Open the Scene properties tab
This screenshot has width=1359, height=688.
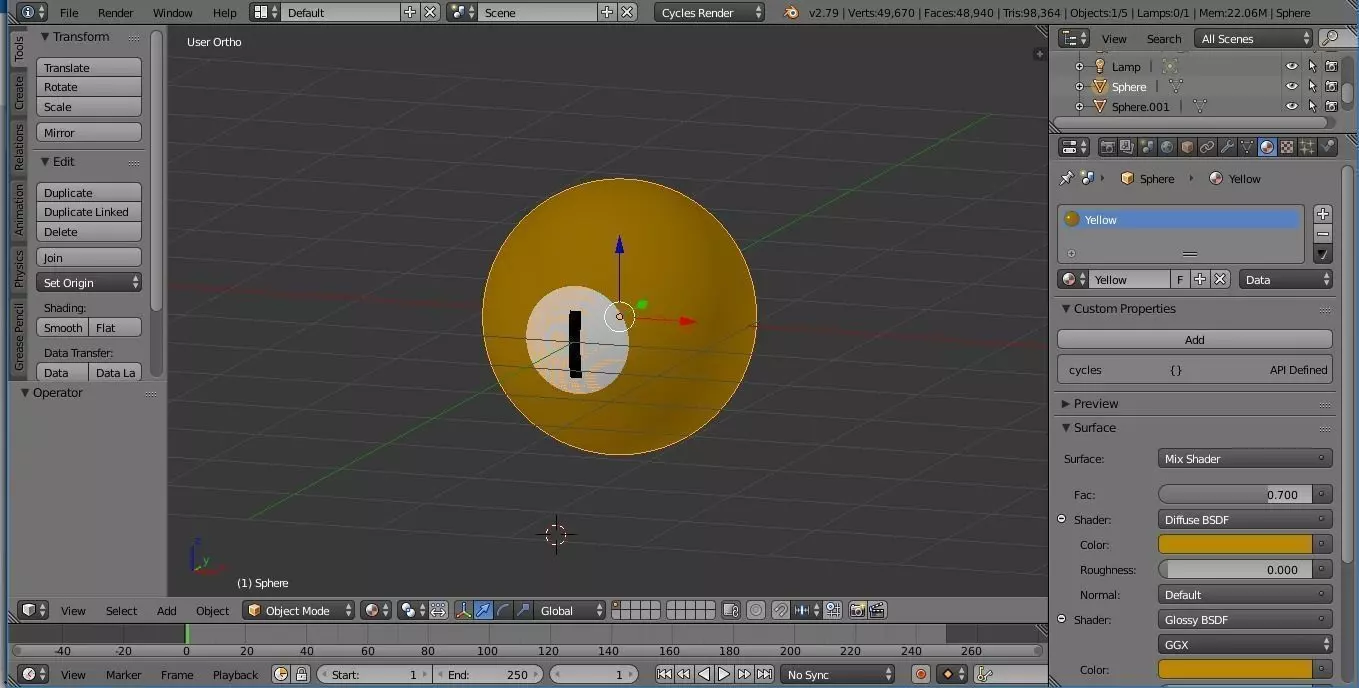pos(1147,147)
